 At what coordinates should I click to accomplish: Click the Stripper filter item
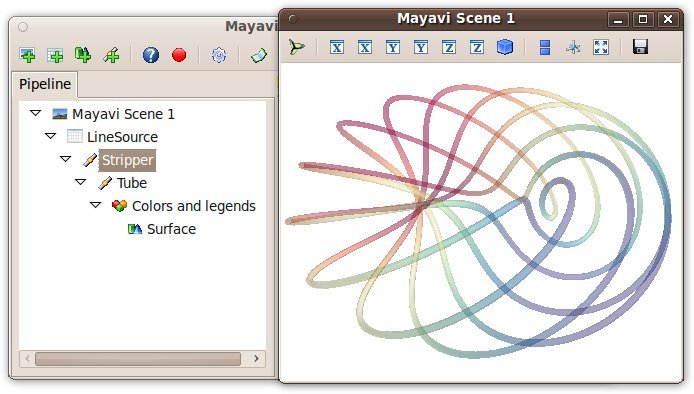click(x=127, y=160)
